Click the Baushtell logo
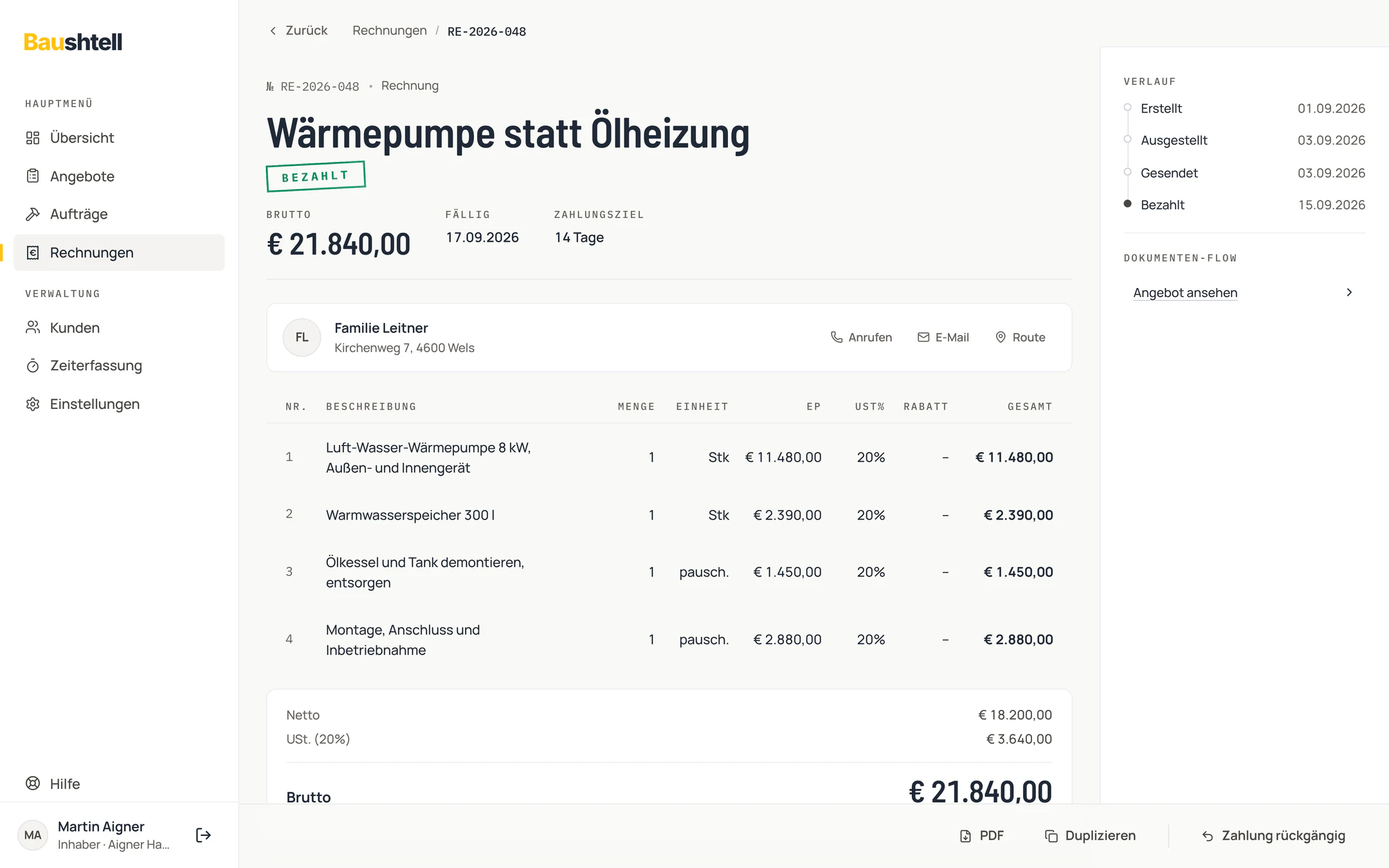 73,42
